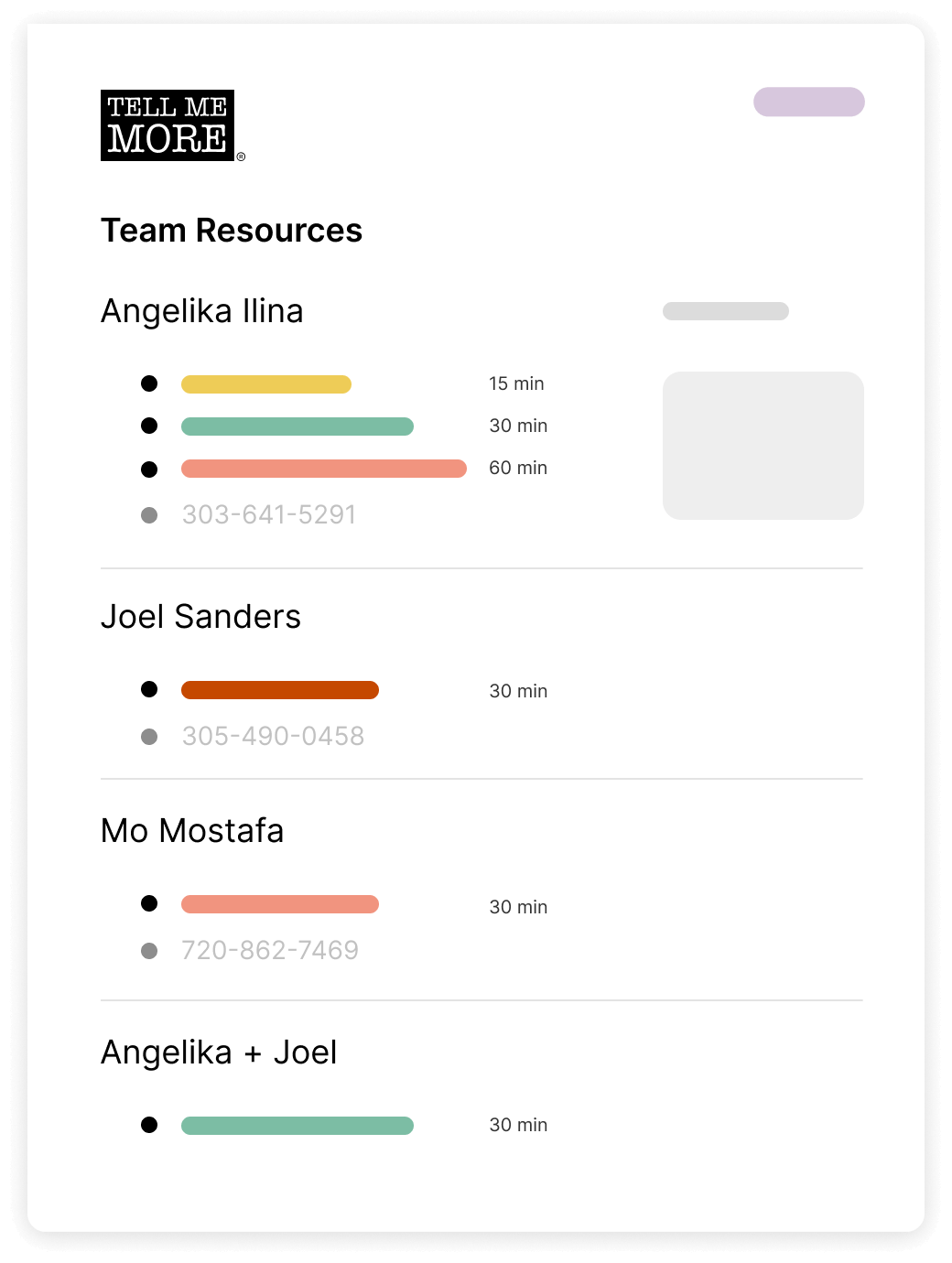Open the Joel Sanders heading
Screen dimensions: 952x1263
point(200,617)
